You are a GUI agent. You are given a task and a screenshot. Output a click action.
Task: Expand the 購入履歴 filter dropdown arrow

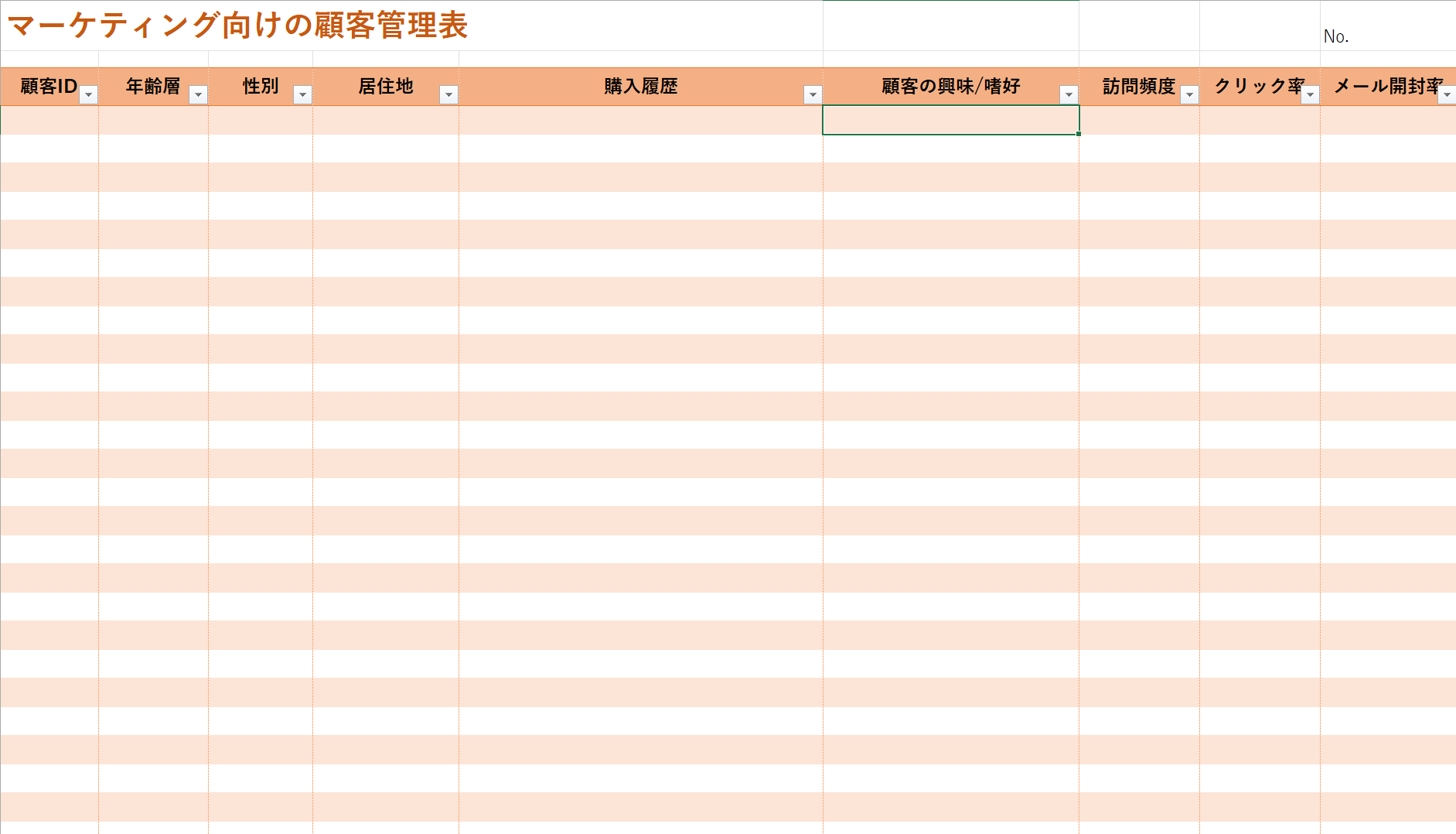click(x=813, y=94)
